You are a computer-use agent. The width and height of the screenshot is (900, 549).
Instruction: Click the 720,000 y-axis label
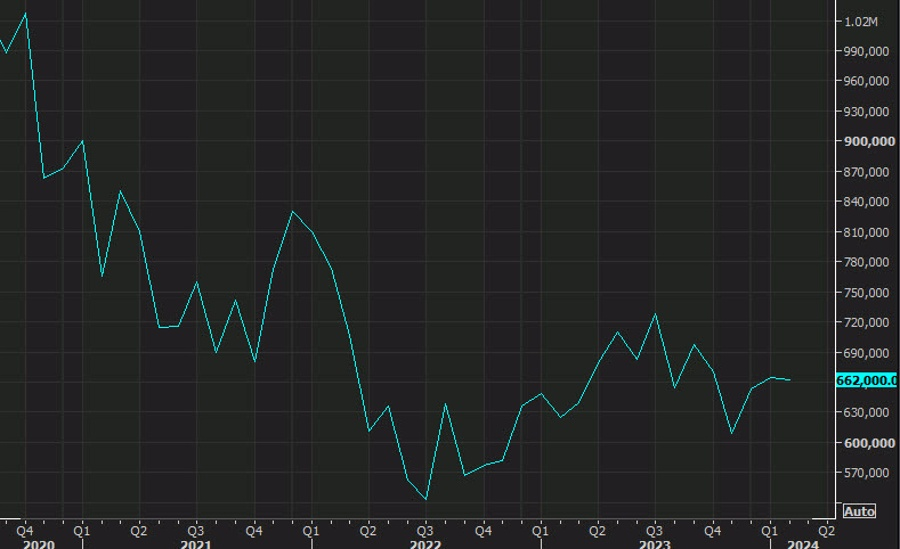pyautogui.click(x=866, y=322)
